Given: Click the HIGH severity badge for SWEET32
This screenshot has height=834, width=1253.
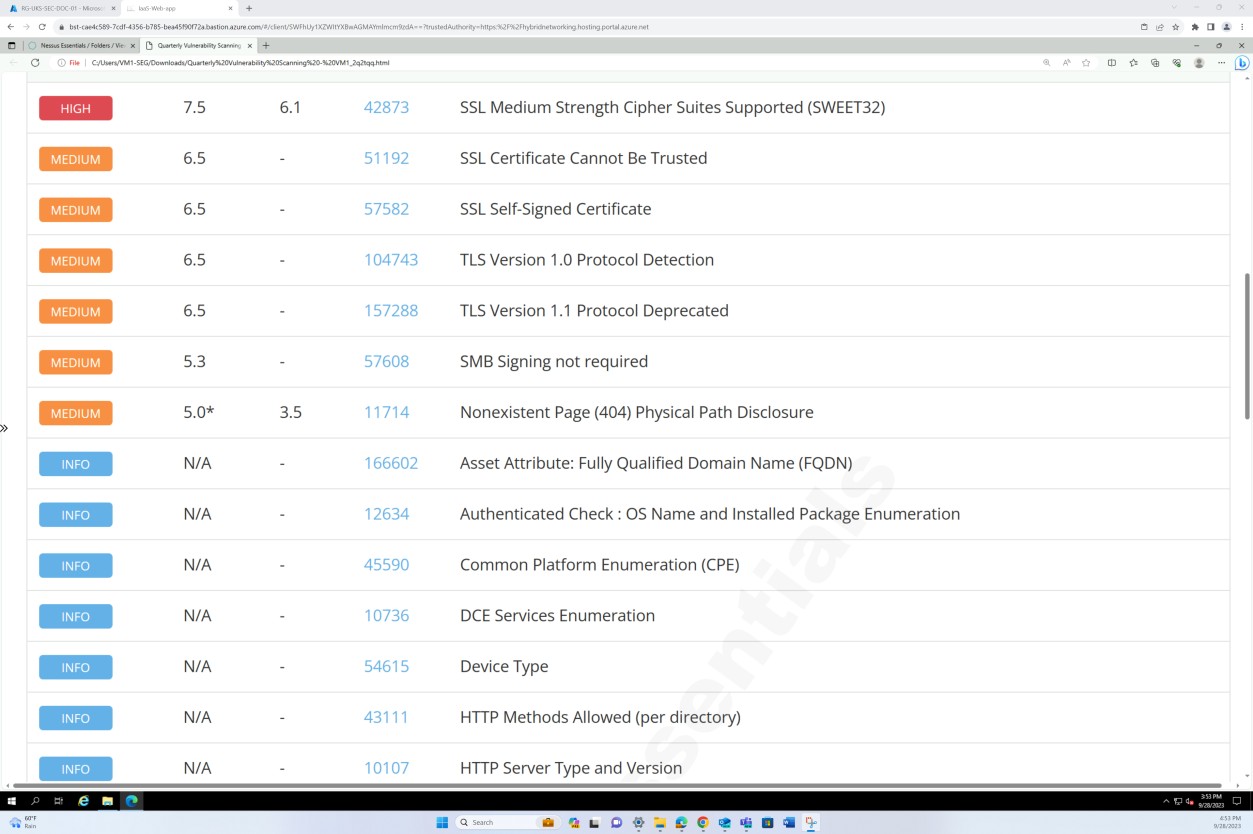Looking at the screenshot, I should (x=76, y=108).
